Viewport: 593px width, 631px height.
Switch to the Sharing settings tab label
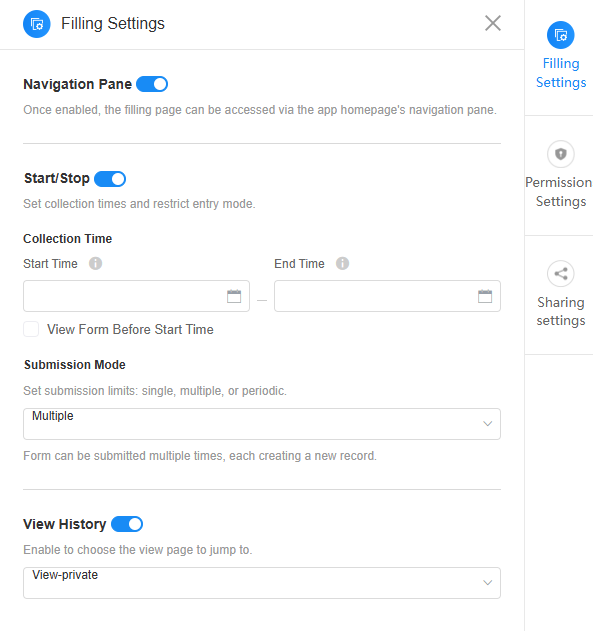(x=560, y=311)
